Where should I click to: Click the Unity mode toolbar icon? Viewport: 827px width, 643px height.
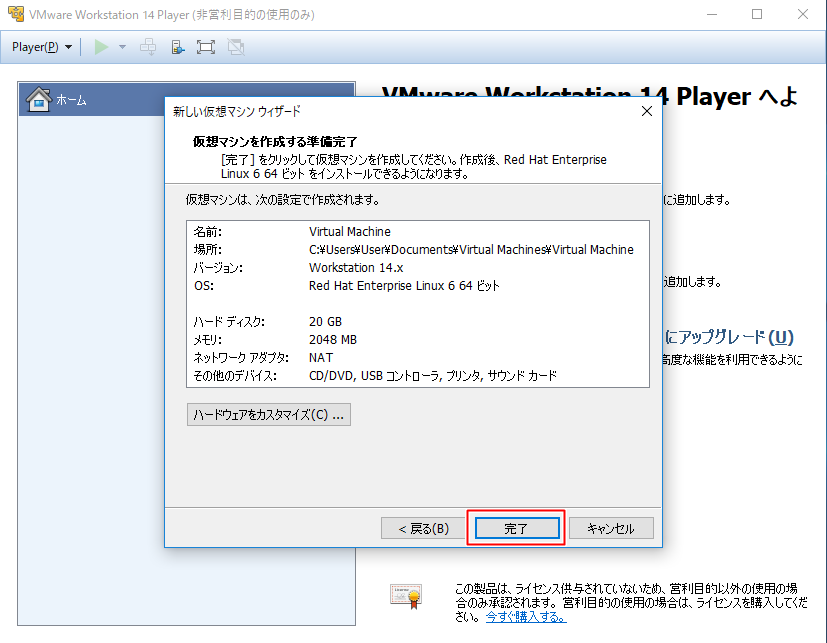(x=236, y=47)
